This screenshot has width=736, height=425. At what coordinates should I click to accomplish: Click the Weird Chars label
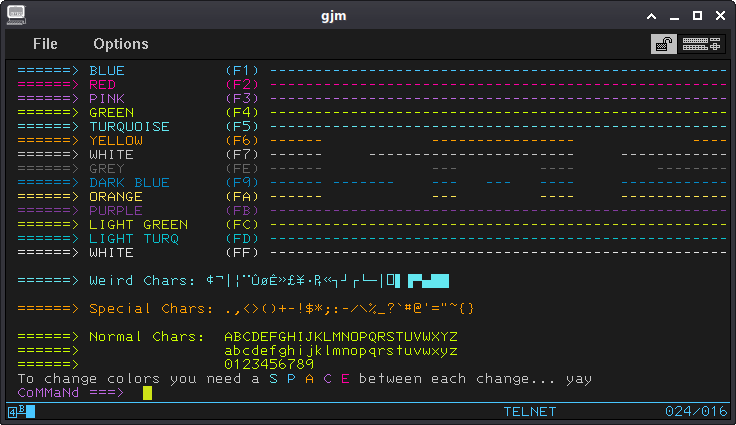[142, 281]
